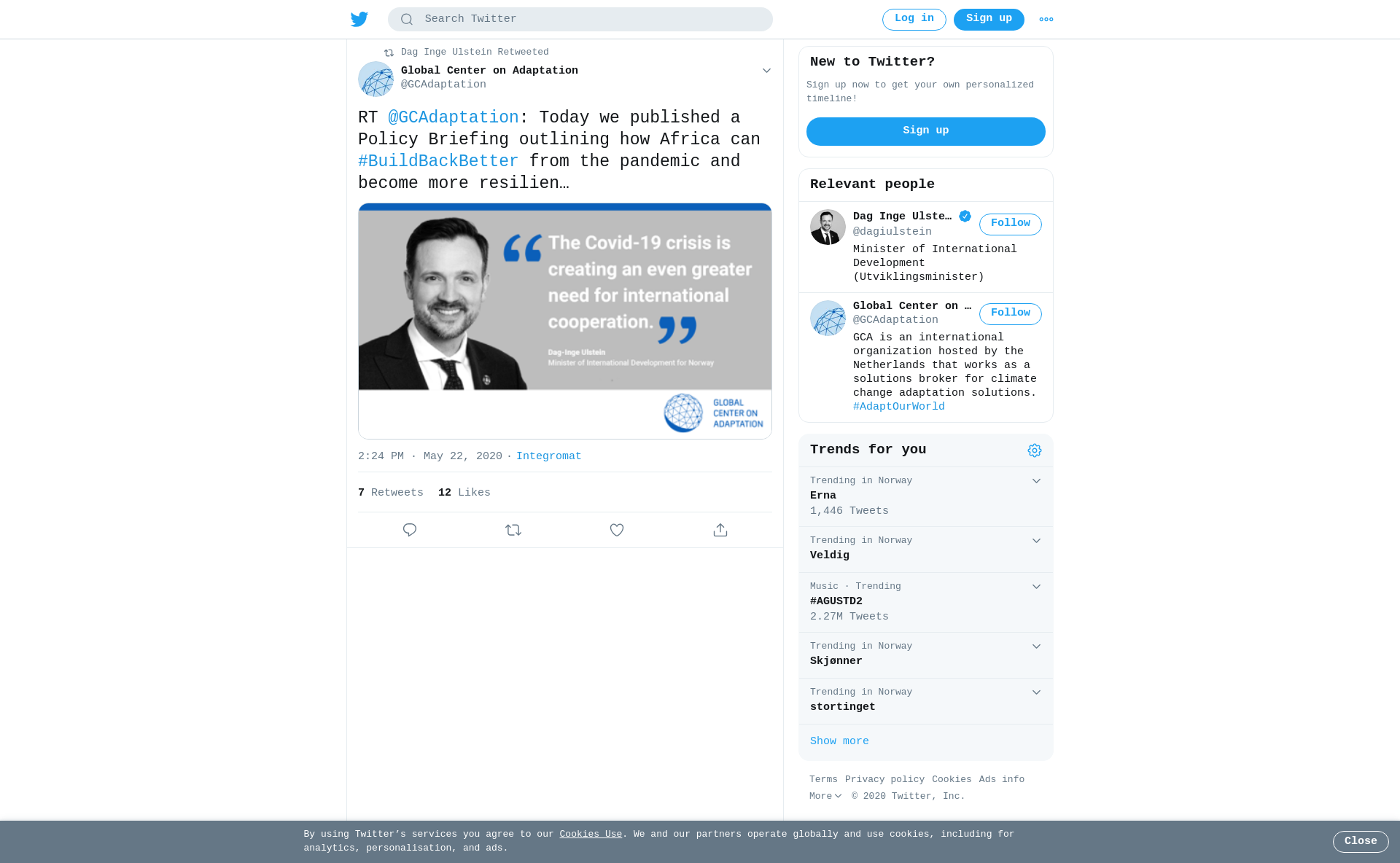Expand options for the #AGUSTD2 trend
The image size is (1400, 863).
pos(1036,587)
